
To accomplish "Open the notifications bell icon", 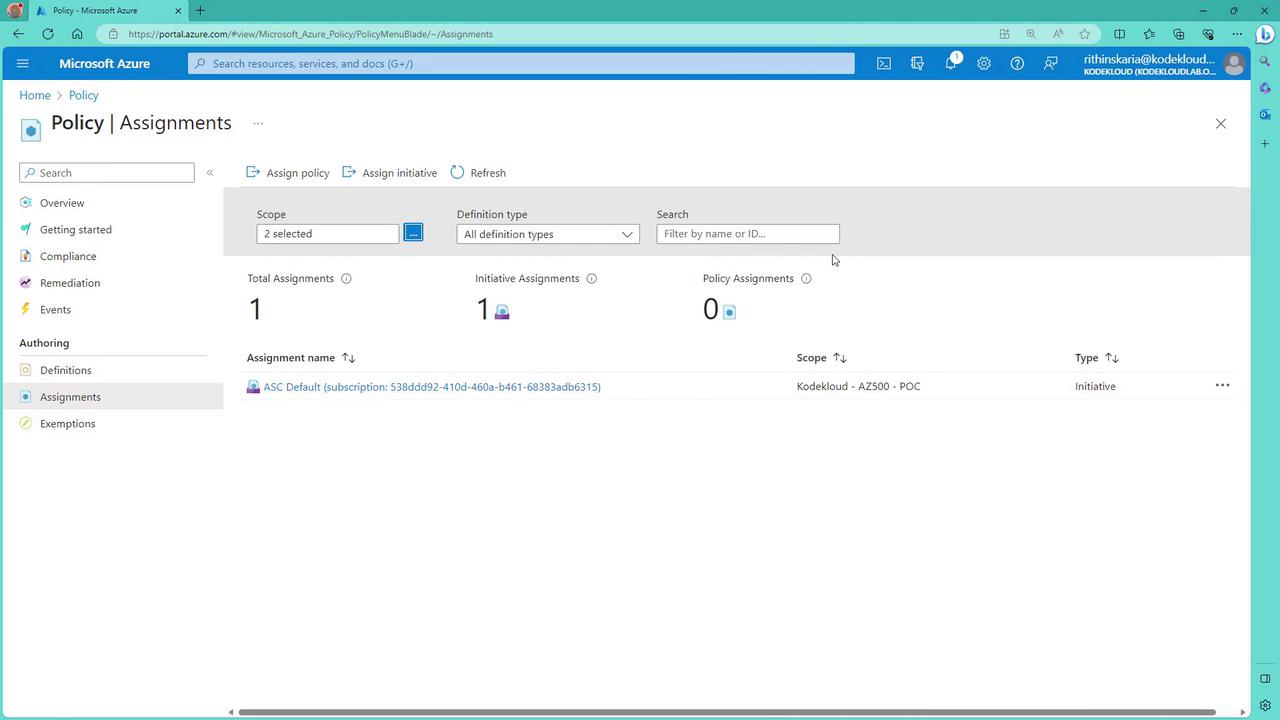I will [950, 63].
